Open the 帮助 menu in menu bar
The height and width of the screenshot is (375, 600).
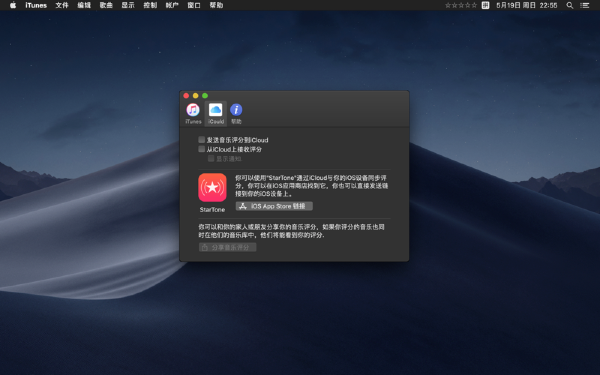point(216,5)
